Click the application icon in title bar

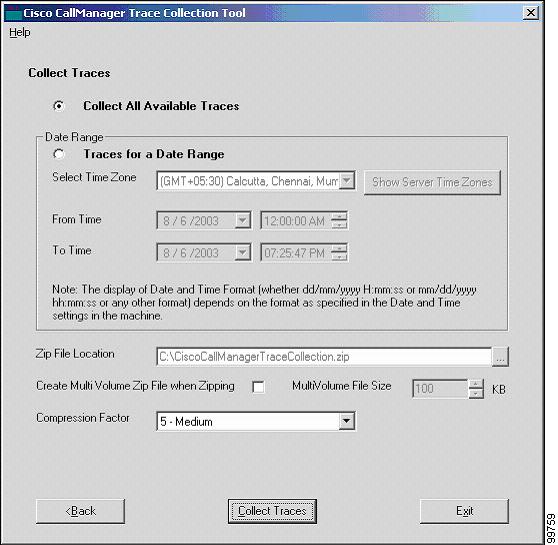(x=13, y=13)
